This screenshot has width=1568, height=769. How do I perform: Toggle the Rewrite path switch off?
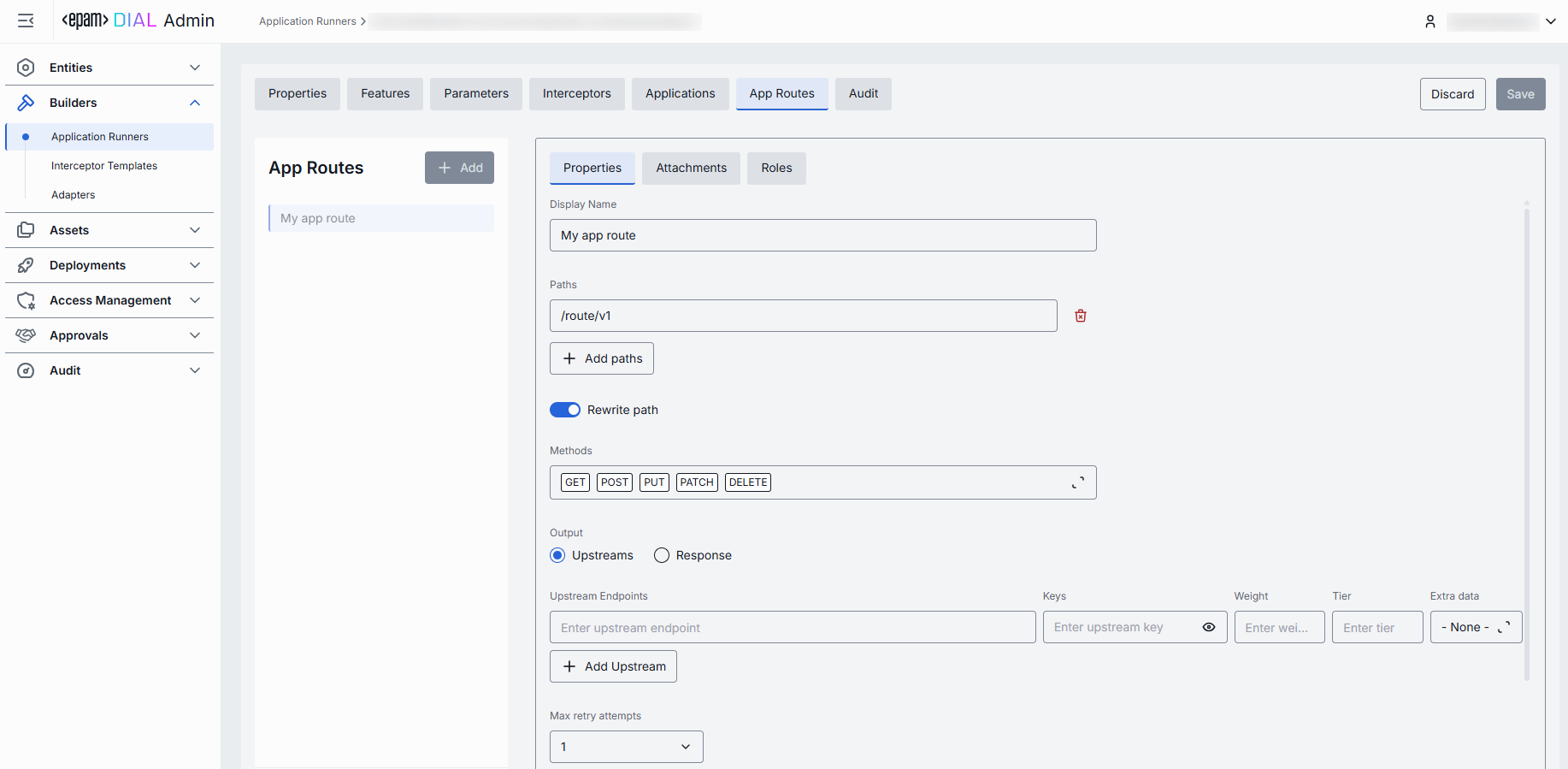(564, 410)
